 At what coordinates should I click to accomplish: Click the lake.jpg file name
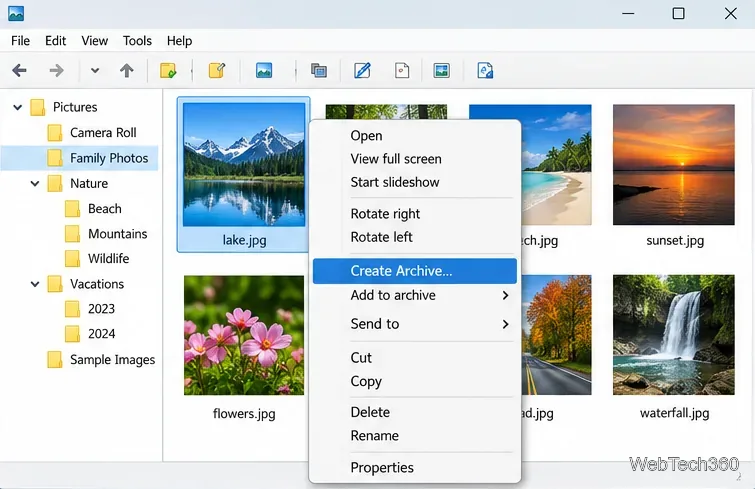pyautogui.click(x=244, y=240)
